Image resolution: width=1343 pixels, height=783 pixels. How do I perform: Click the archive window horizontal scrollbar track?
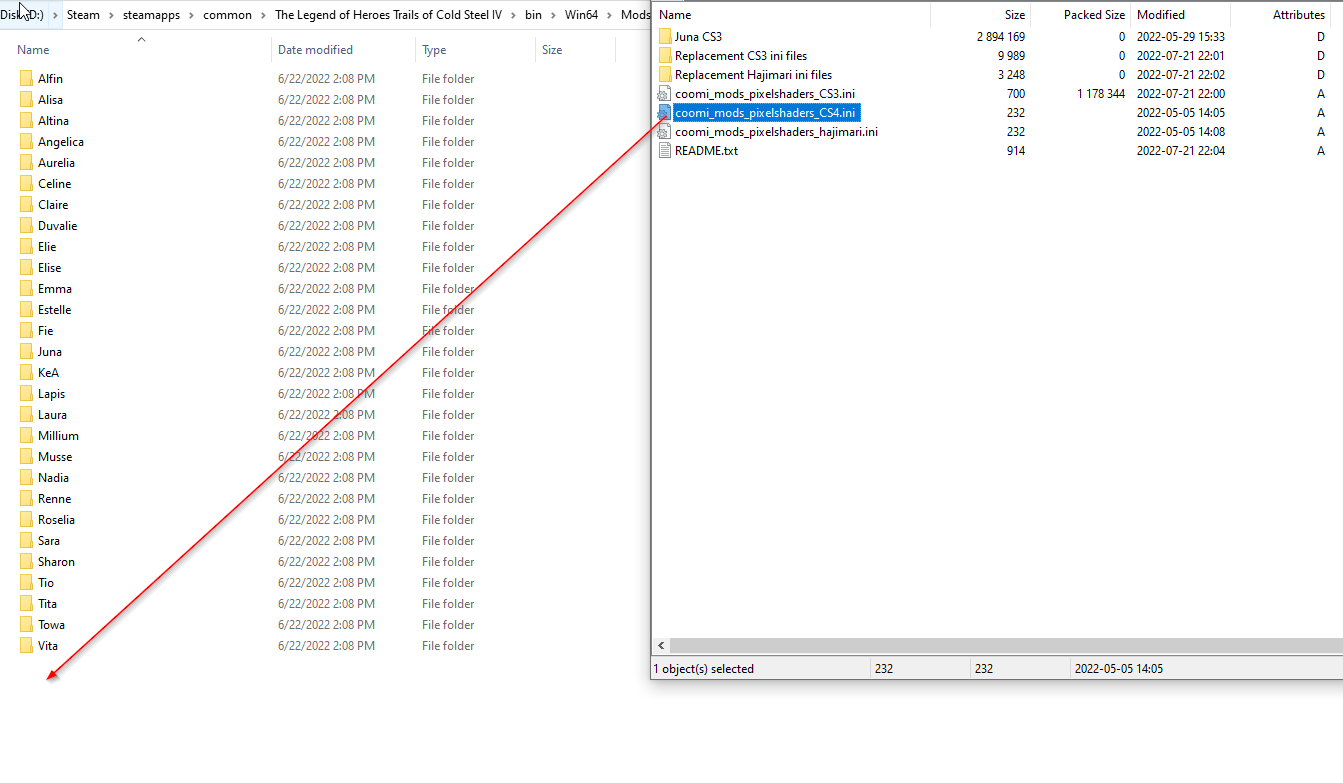[1006, 646]
